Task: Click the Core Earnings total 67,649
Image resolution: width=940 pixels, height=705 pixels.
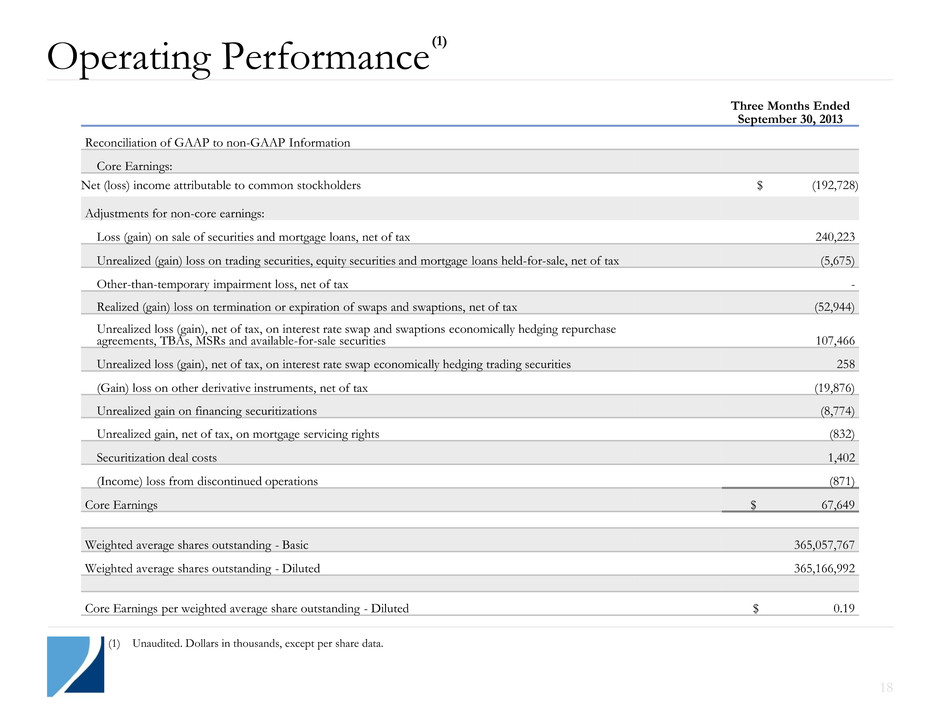Action: click(x=831, y=505)
